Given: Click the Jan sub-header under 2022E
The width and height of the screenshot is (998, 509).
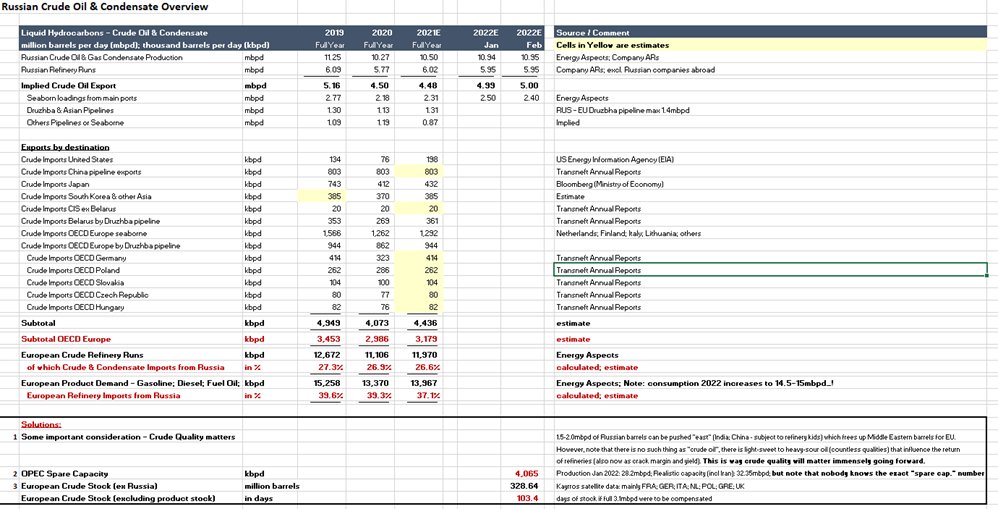Looking at the screenshot, I should [491, 45].
